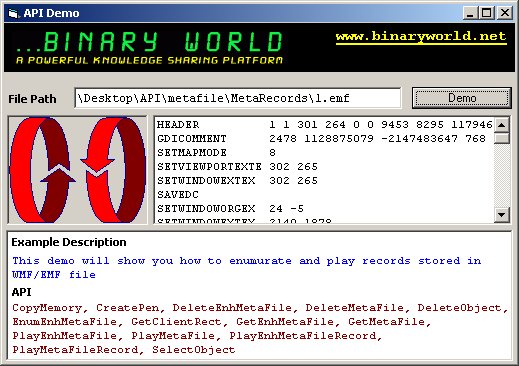Select the SAVEDC record row
Image resolution: width=519 pixels, height=366 pixels.
[324, 195]
